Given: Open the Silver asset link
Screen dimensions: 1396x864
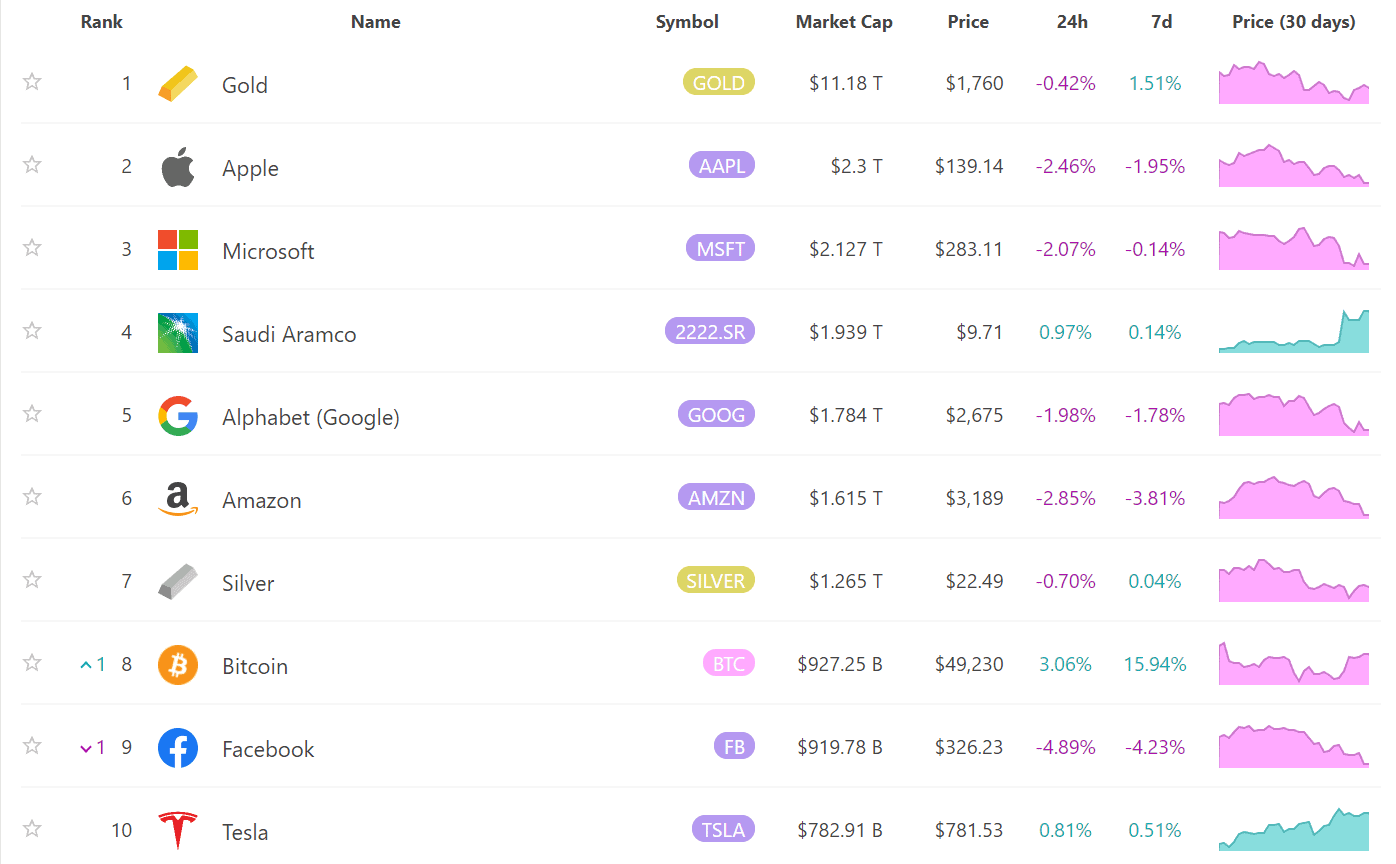Looking at the screenshot, I should coord(248,583).
